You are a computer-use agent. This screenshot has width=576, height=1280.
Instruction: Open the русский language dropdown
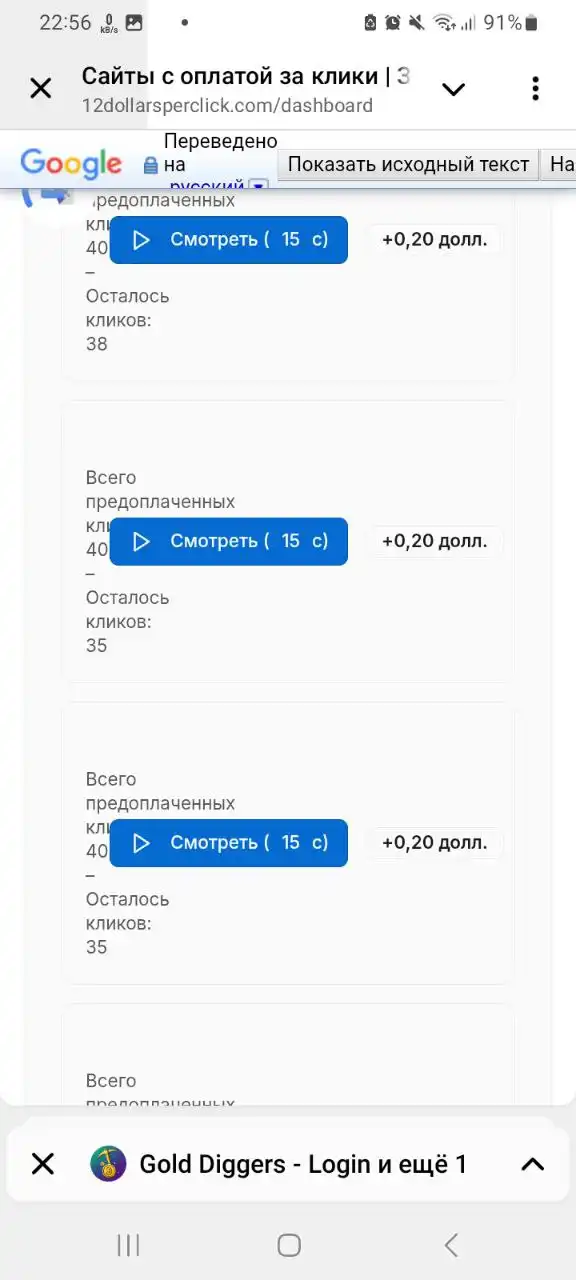point(258,187)
